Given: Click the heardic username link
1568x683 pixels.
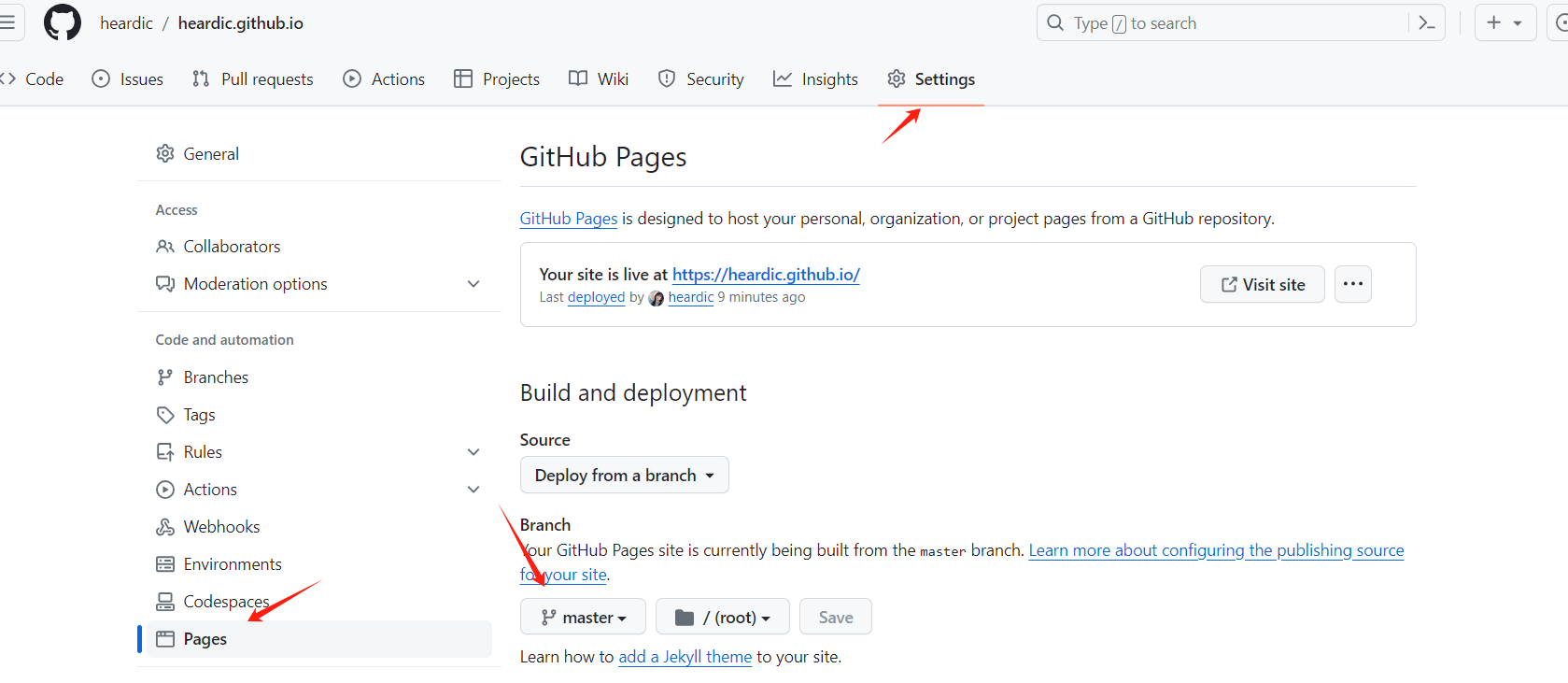Looking at the screenshot, I should pyautogui.click(x=691, y=297).
